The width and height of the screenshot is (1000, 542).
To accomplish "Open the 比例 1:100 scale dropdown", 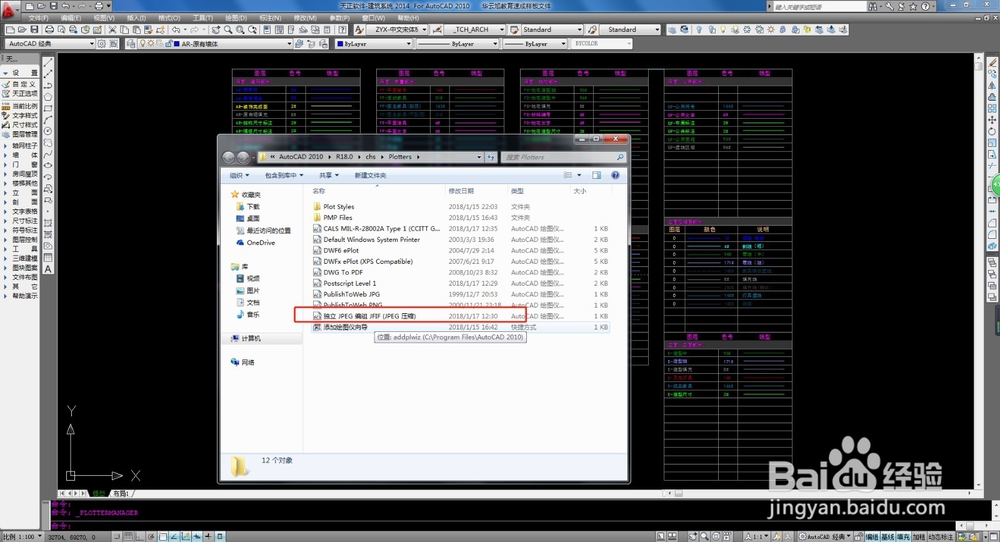I will coord(22,537).
